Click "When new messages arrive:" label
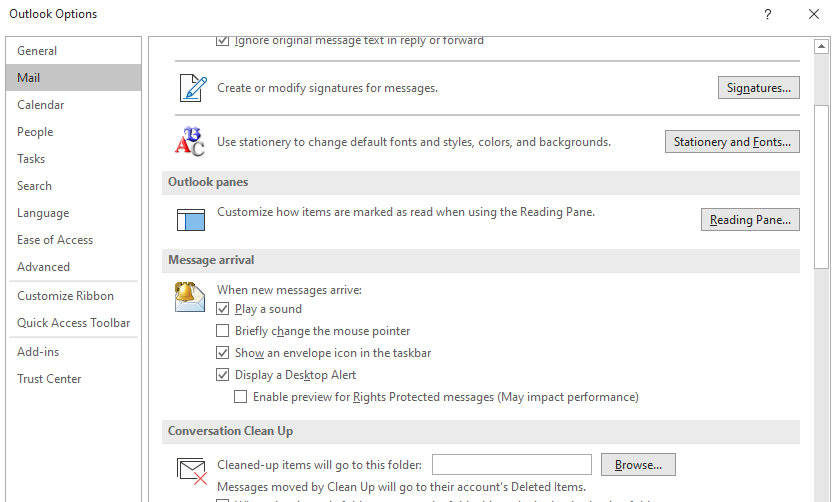 pyautogui.click(x=289, y=290)
